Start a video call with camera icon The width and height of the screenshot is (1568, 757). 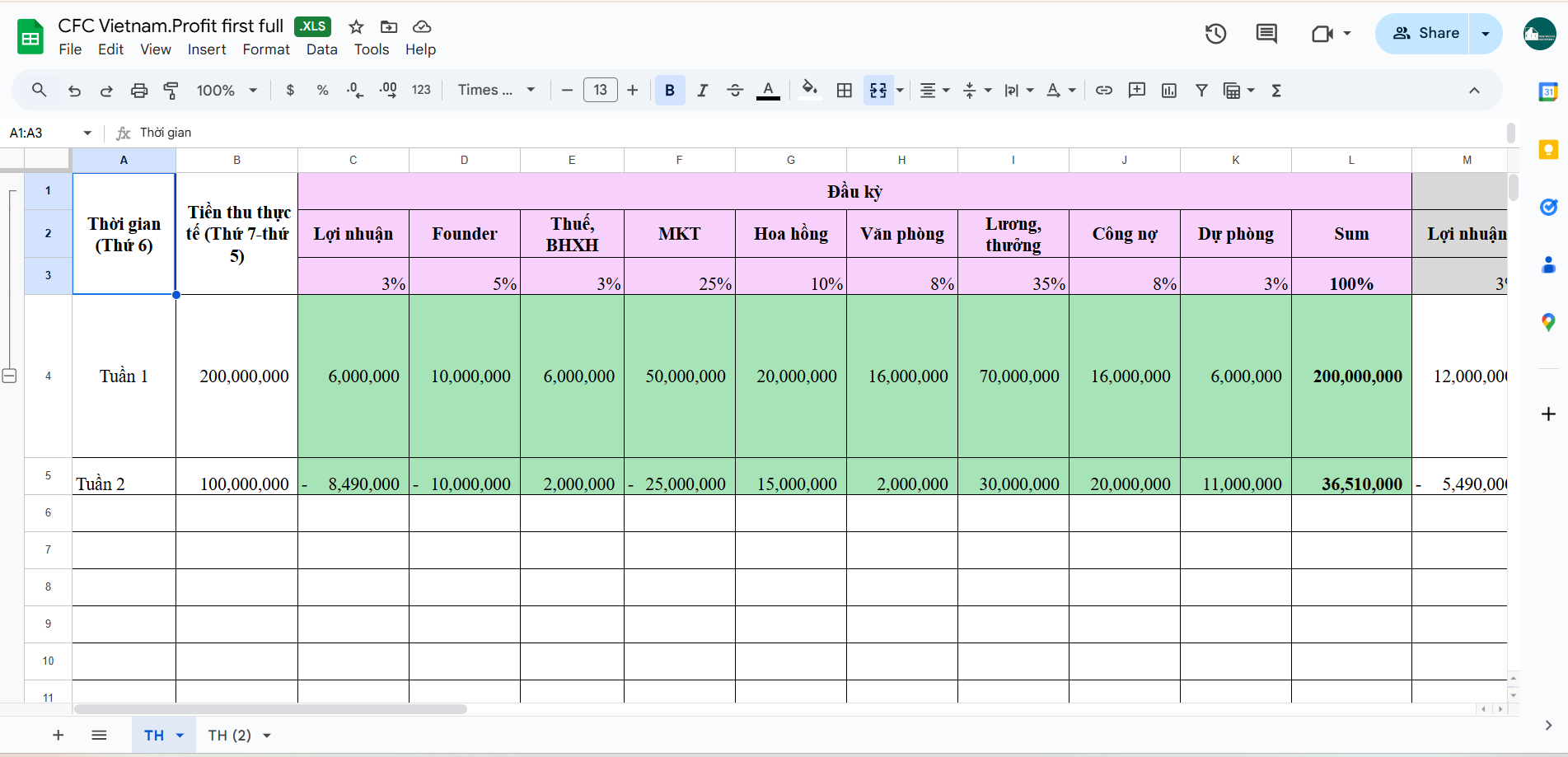pos(1322,34)
